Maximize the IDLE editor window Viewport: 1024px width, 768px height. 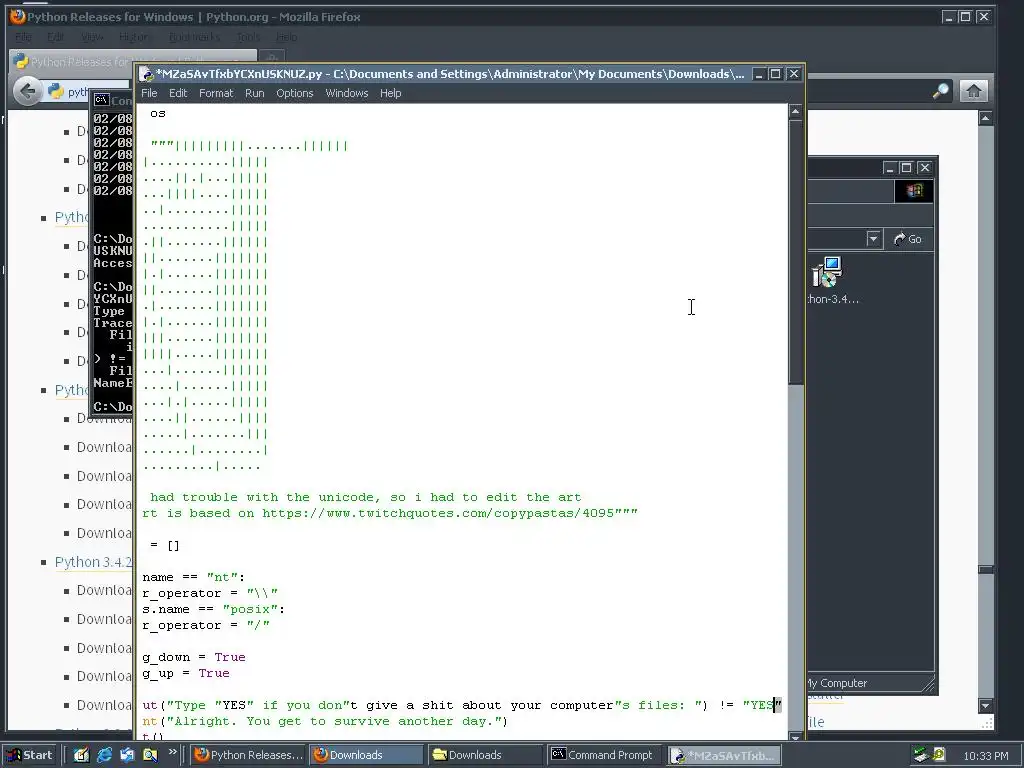775,74
